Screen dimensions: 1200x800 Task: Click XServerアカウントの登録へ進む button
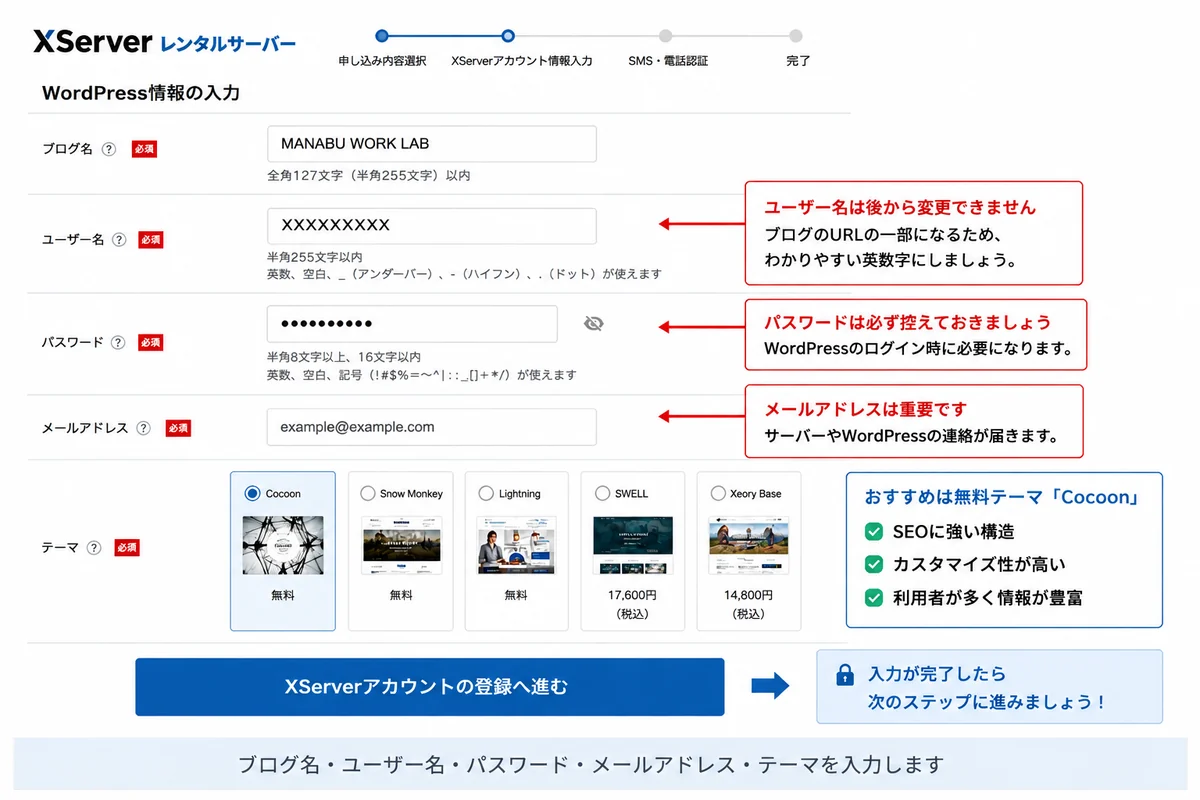(x=430, y=687)
